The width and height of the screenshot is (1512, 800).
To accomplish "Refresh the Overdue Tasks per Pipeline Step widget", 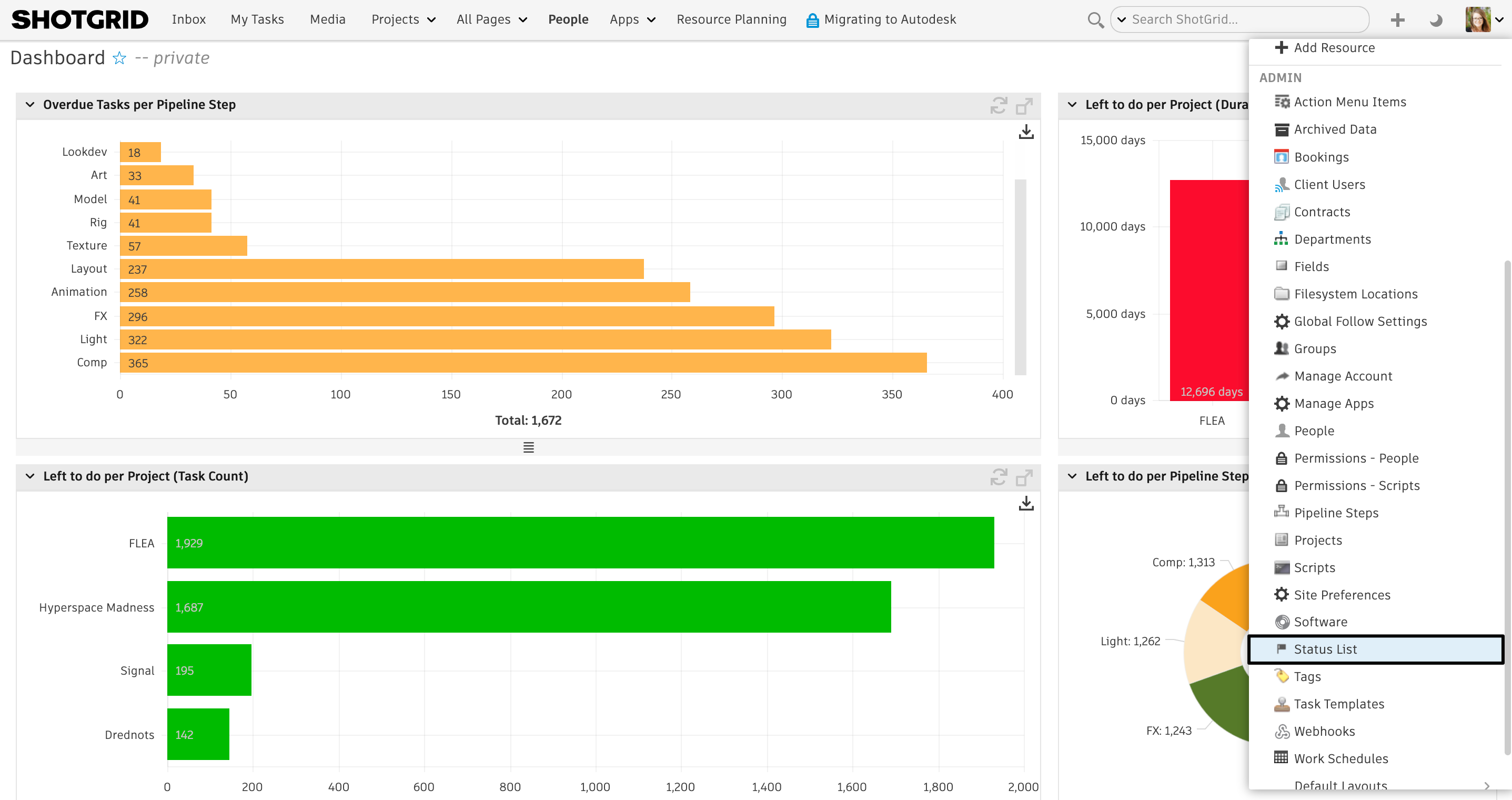I will point(999,106).
